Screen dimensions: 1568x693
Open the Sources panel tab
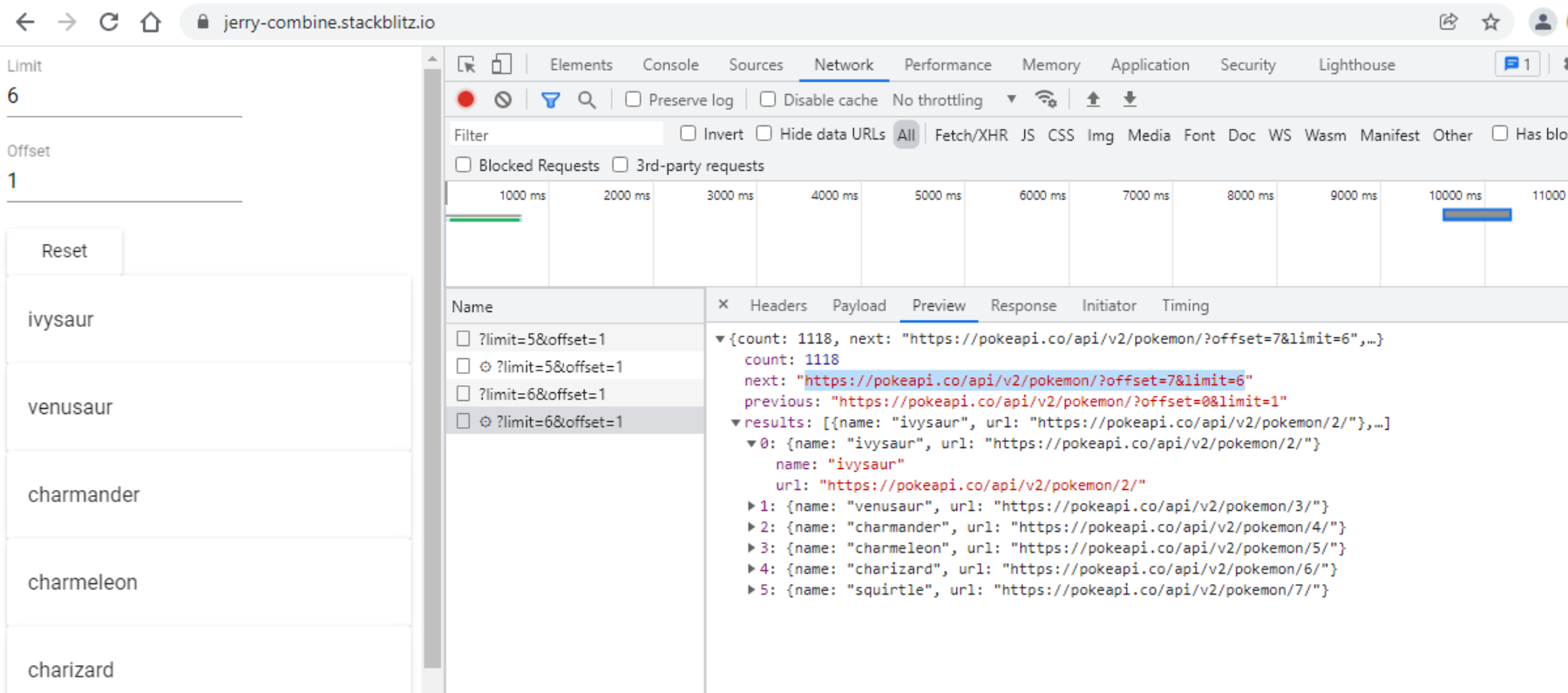click(756, 65)
